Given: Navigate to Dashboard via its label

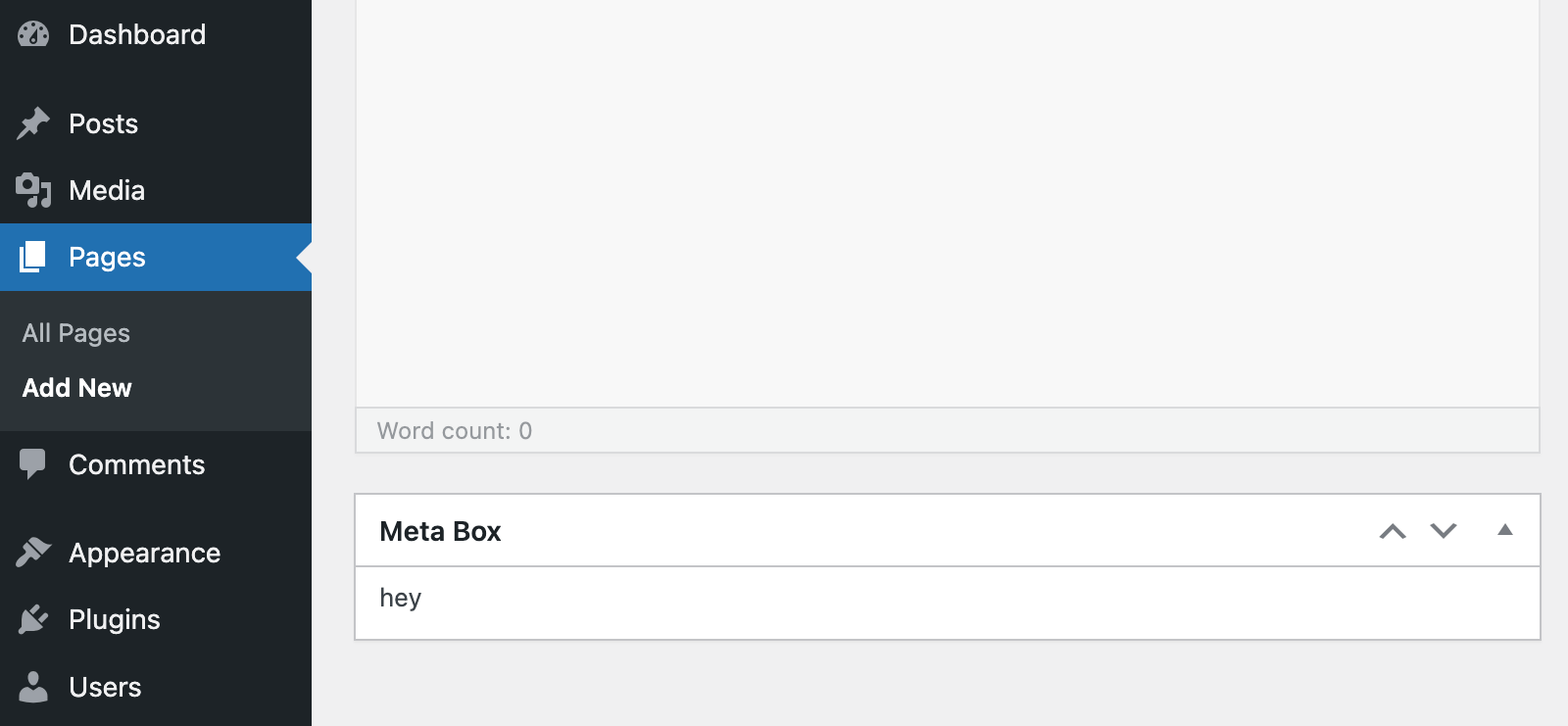Looking at the screenshot, I should (136, 33).
